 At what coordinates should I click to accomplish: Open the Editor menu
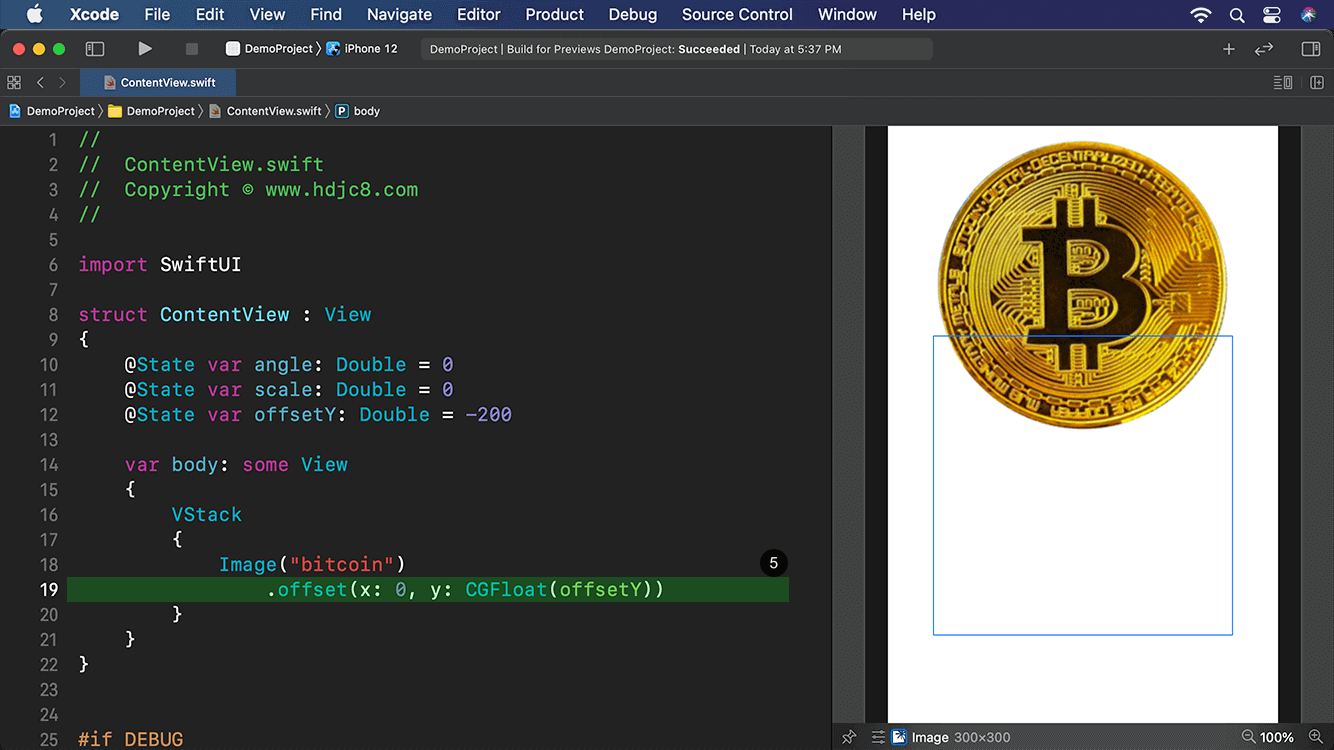pos(478,14)
